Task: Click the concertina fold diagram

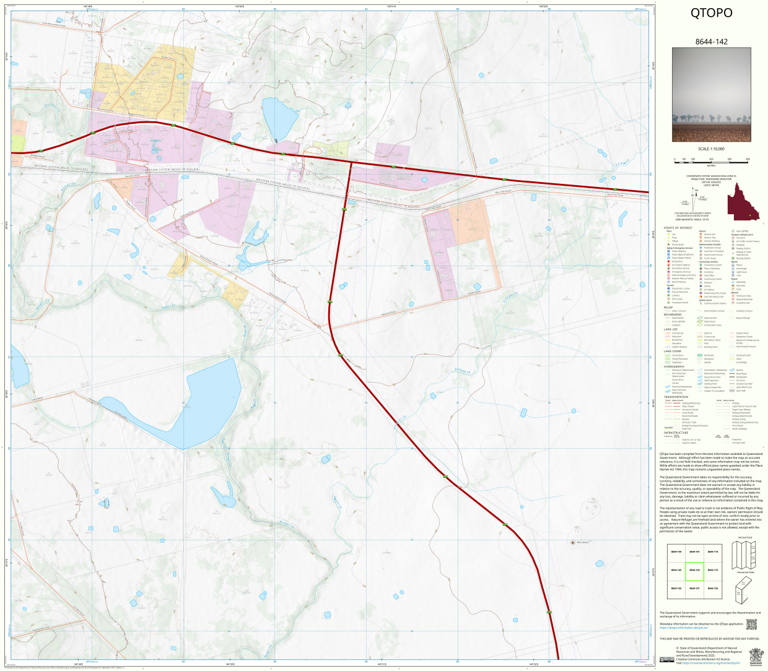Action: coord(744,555)
